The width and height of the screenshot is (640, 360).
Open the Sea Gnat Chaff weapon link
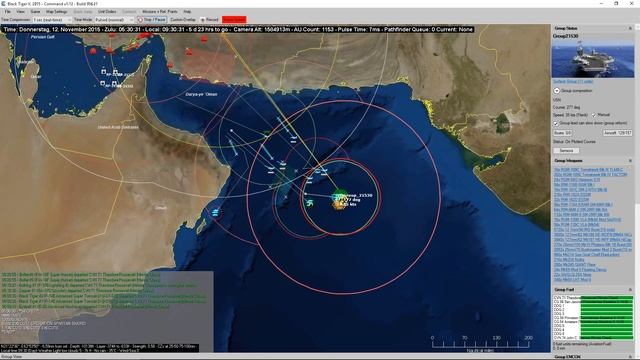coord(587,255)
